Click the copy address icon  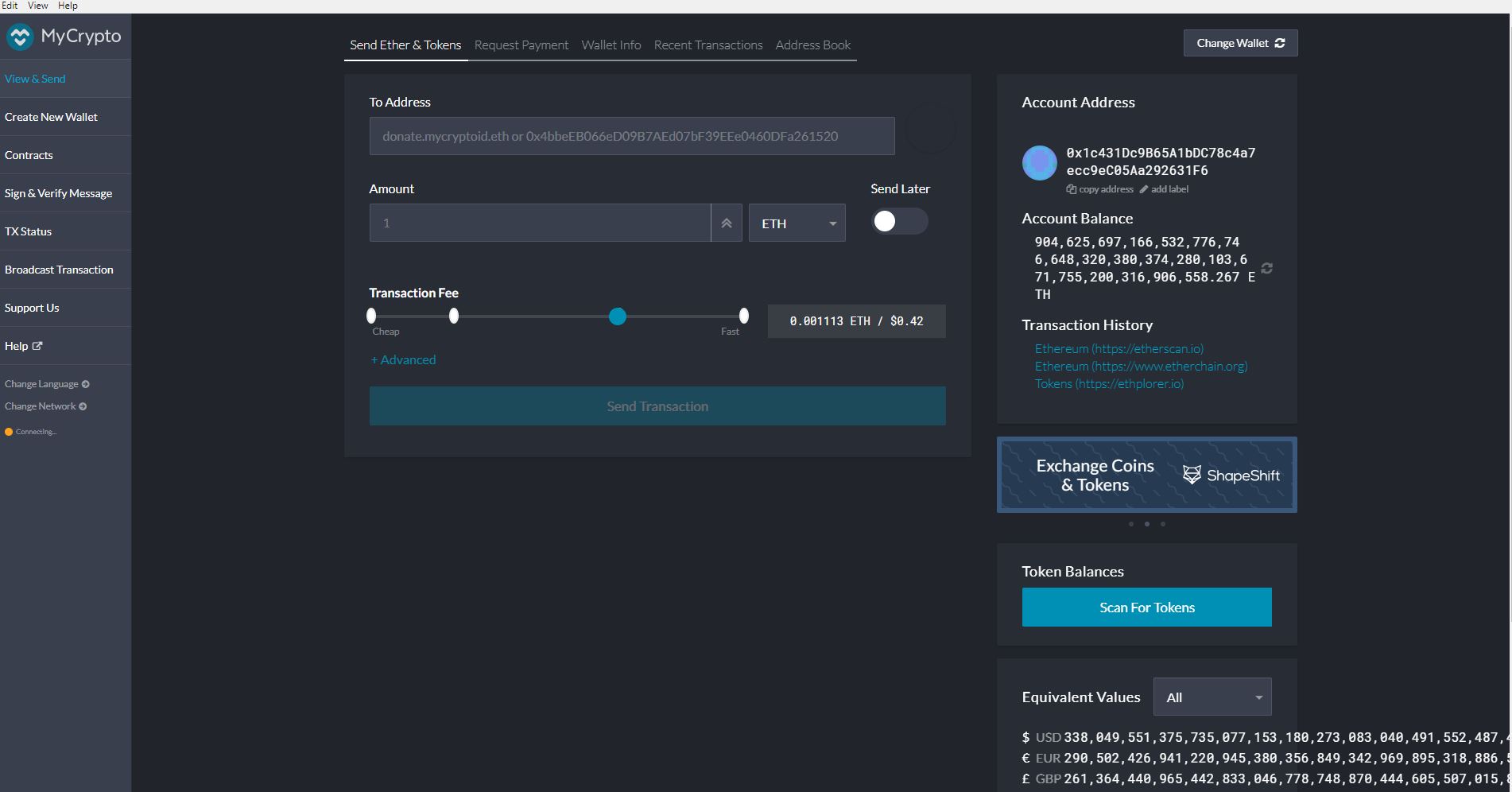(1071, 189)
